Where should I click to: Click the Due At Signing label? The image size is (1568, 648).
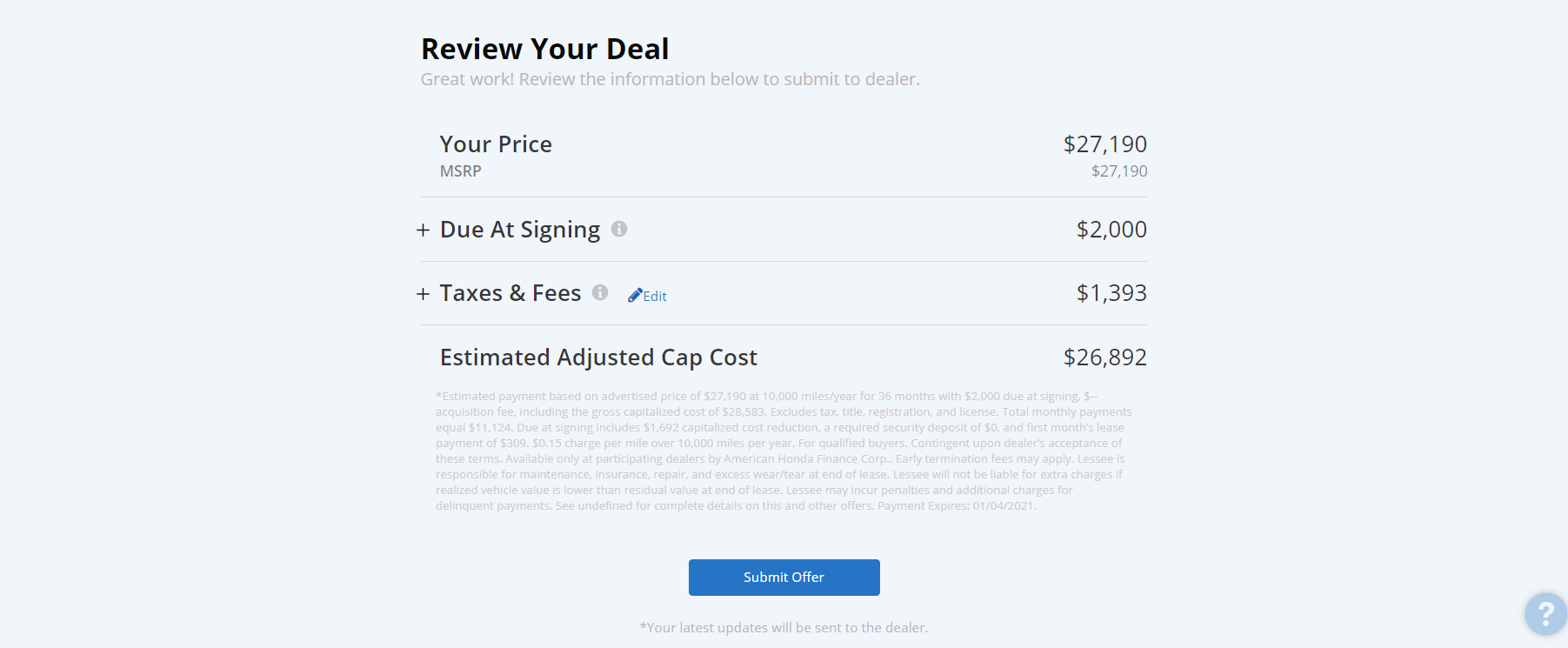pyautogui.click(x=520, y=230)
